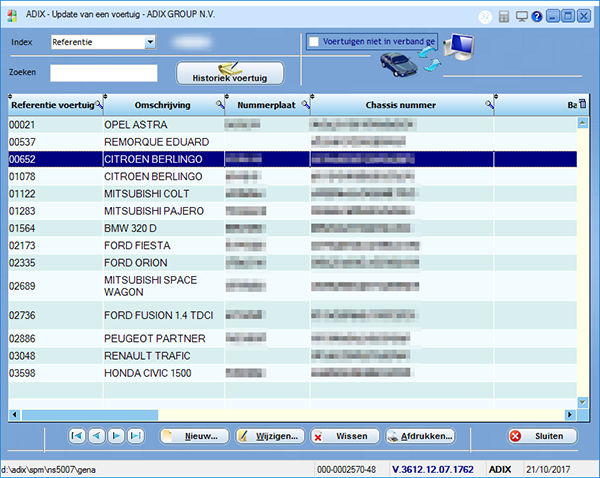Click the ADIX label in status bar
This screenshot has width=600, height=478.
[x=500, y=469]
